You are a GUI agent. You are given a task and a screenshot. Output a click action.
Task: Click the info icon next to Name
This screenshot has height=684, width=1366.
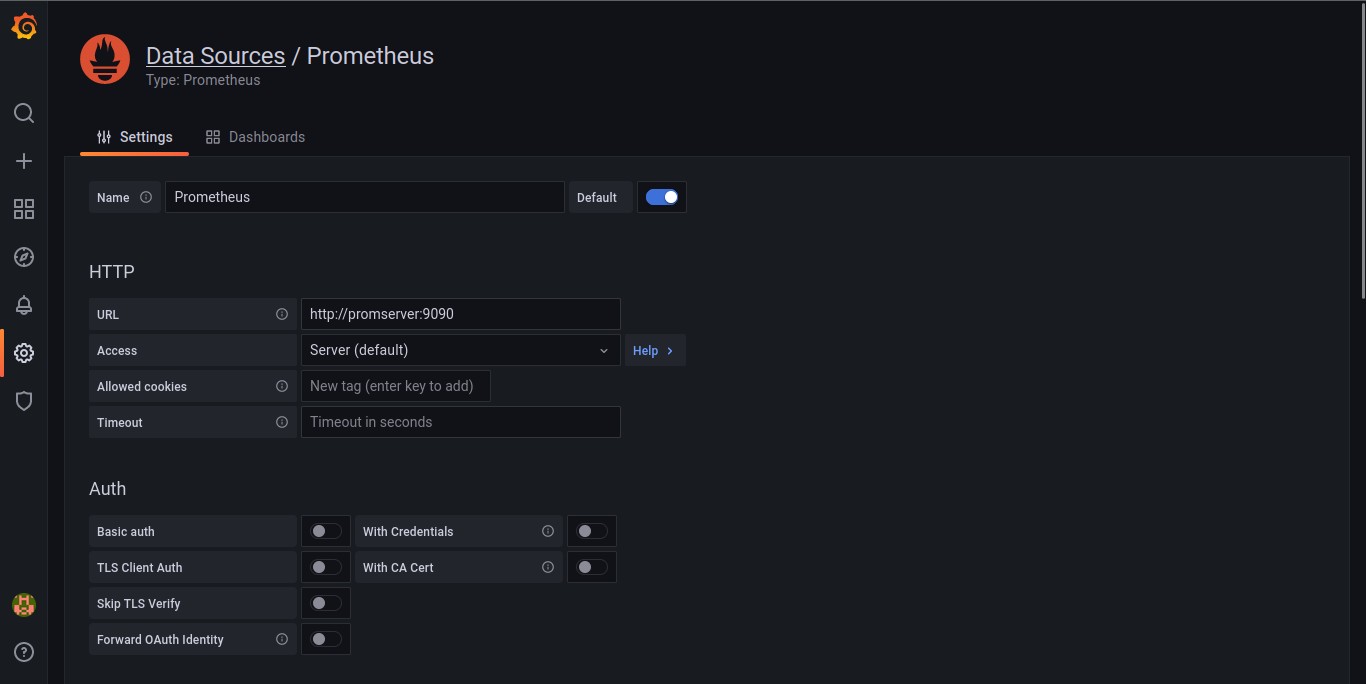click(146, 197)
